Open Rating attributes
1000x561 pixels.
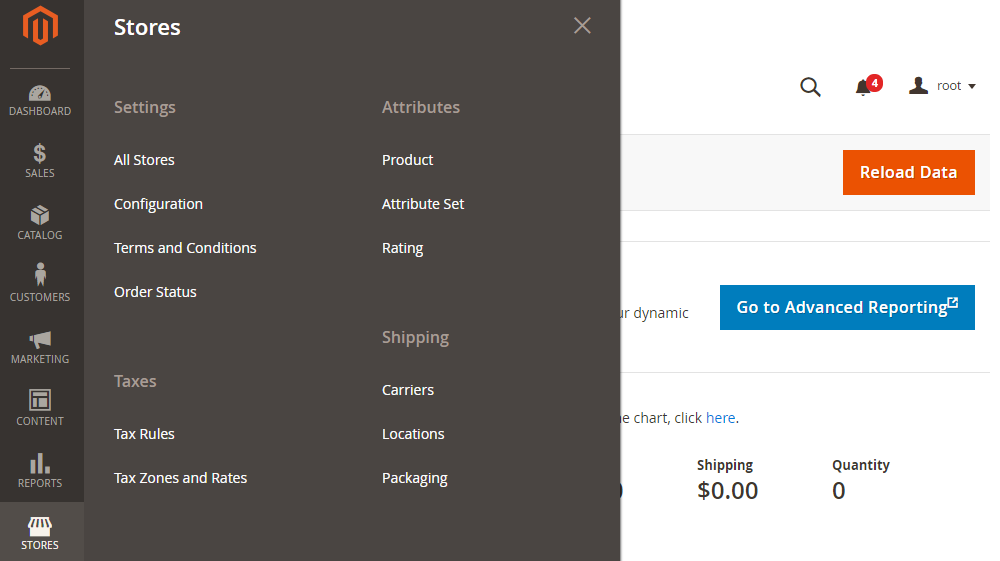coord(402,248)
